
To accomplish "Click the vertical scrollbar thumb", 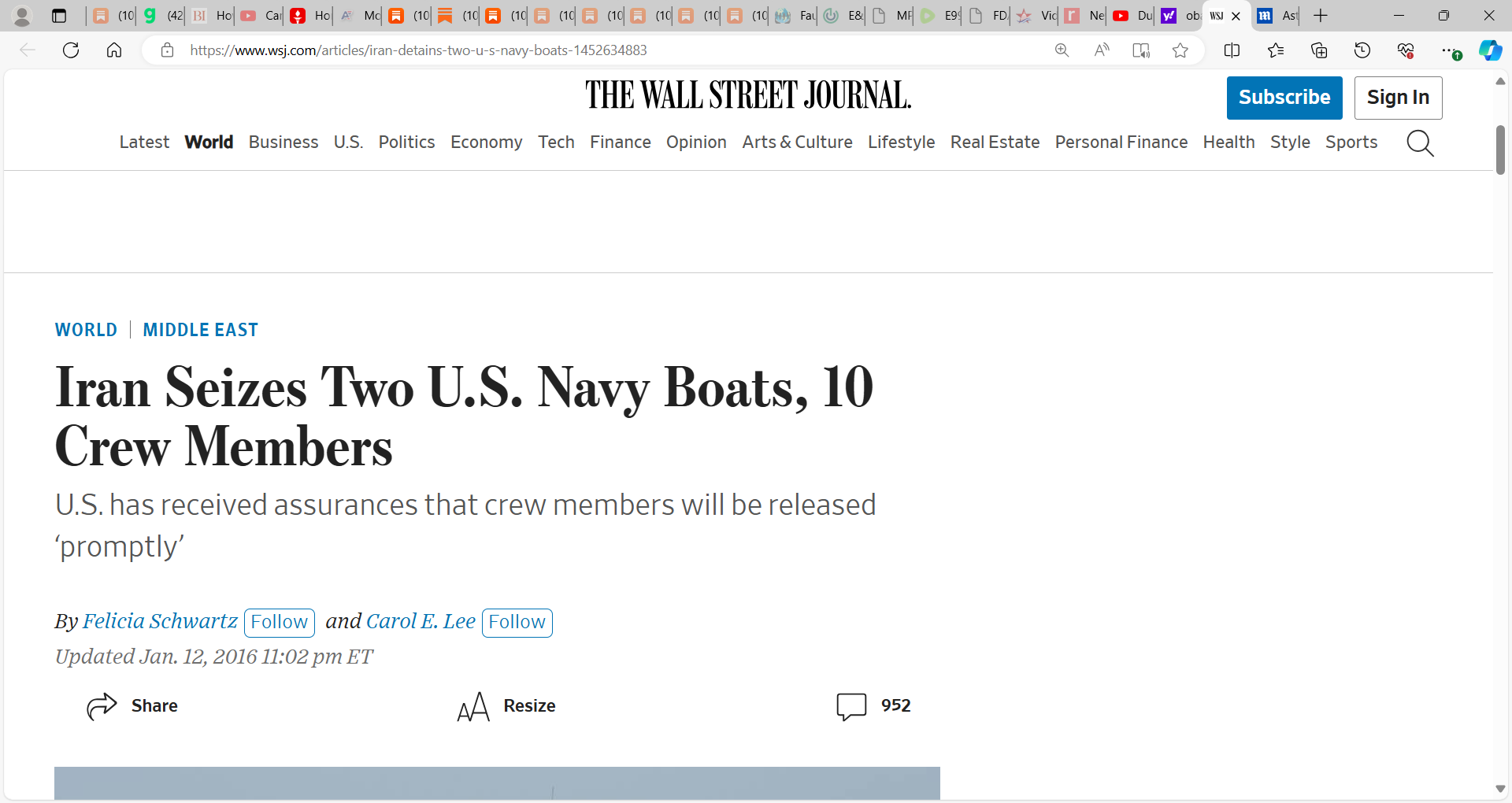I will pos(1500,150).
